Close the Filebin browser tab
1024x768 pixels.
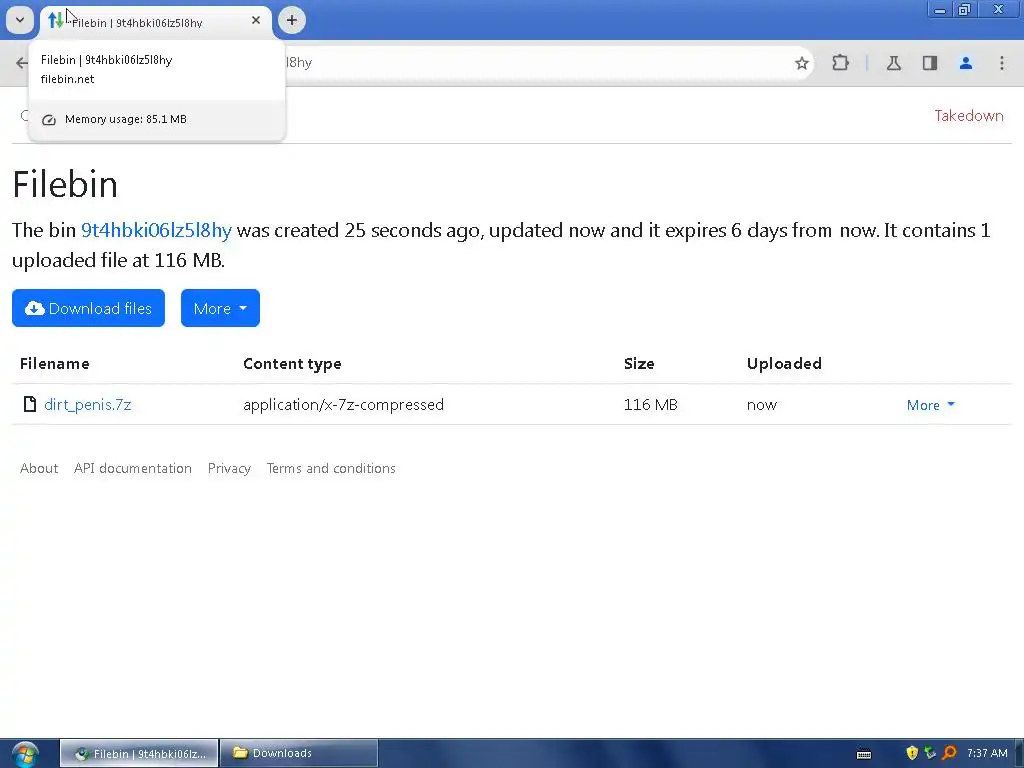[x=256, y=20]
